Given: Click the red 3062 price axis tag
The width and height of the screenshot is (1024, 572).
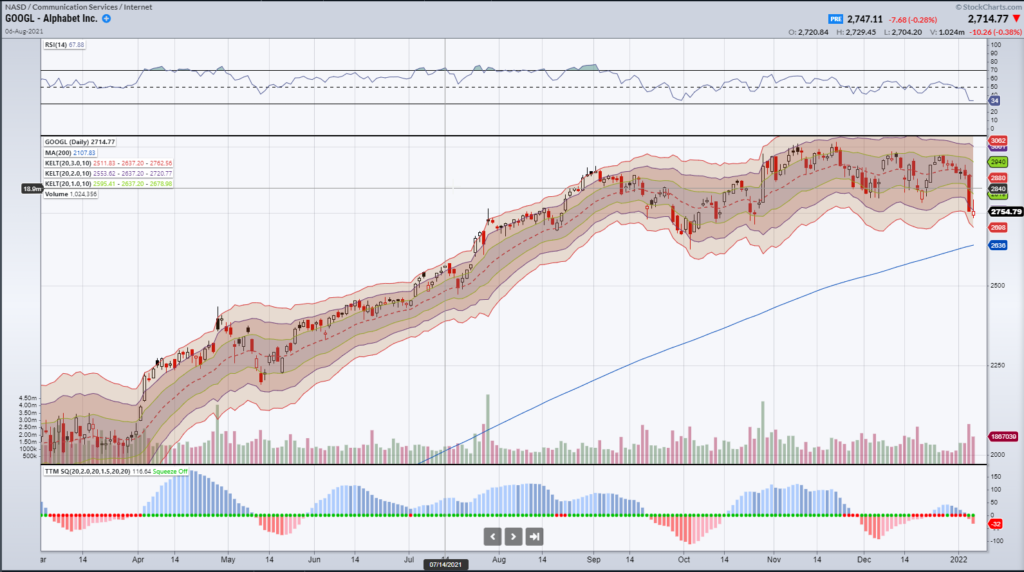Looking at the screenshot, I should coord(998,140).
